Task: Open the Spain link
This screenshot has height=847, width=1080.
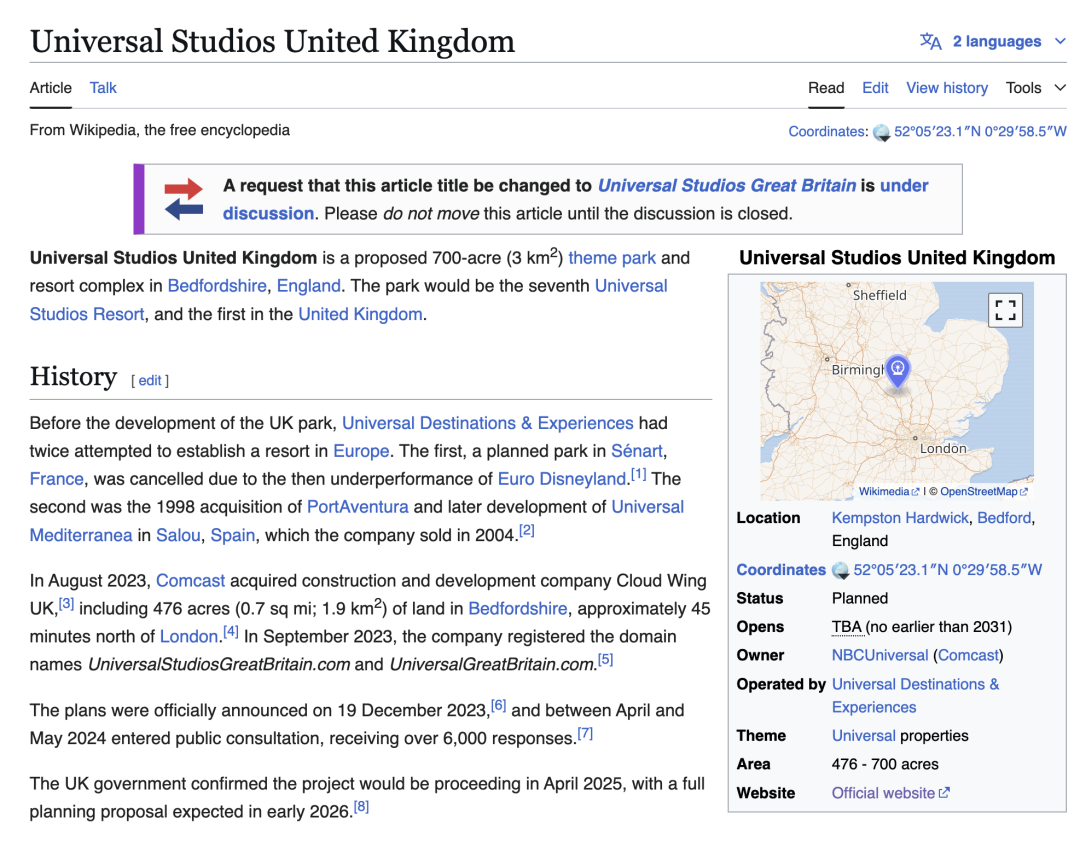Action: click(x=233, y=535)
